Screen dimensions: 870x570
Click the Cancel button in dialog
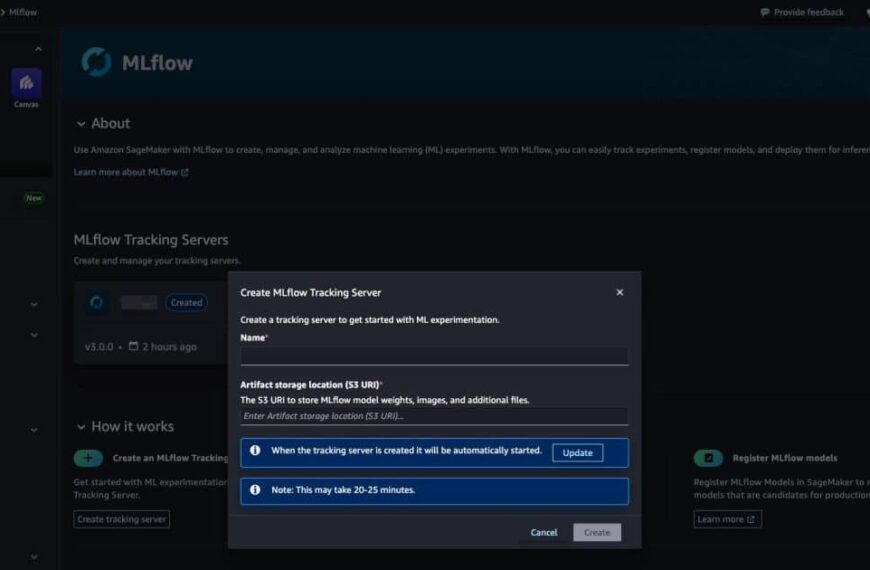544,532
